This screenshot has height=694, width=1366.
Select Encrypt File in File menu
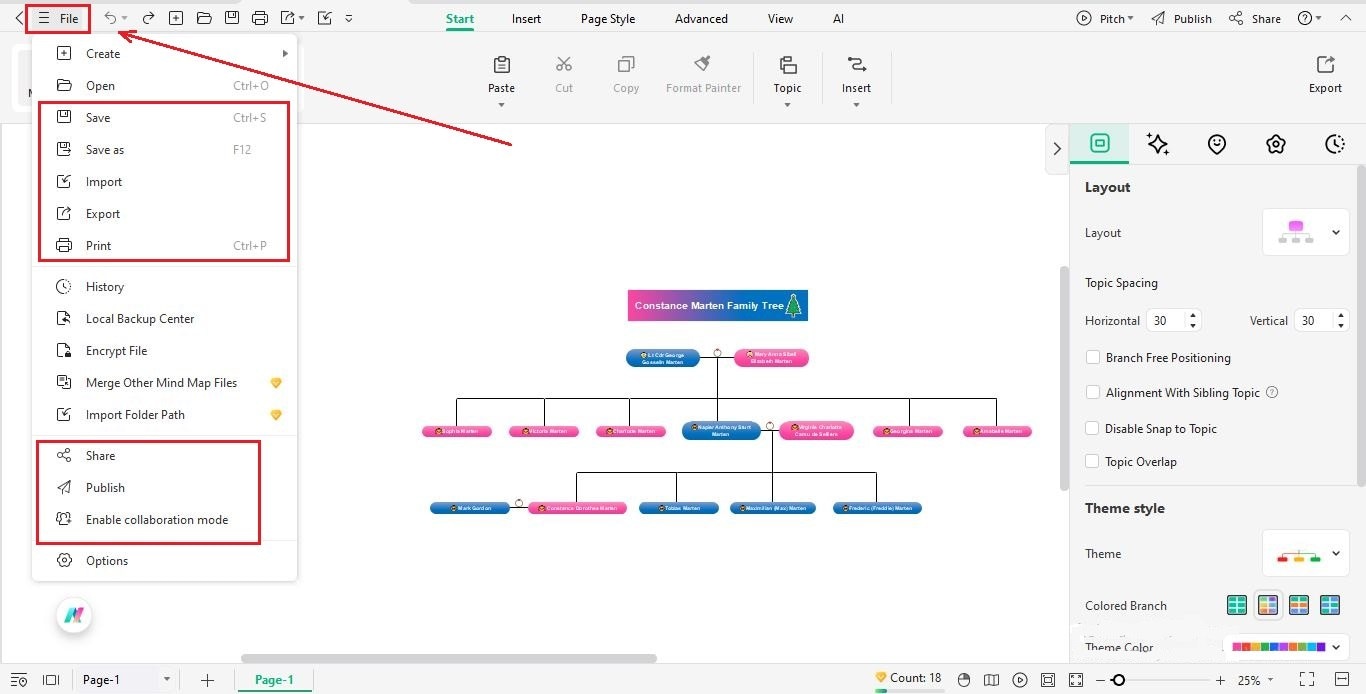[x=165, y=351]
